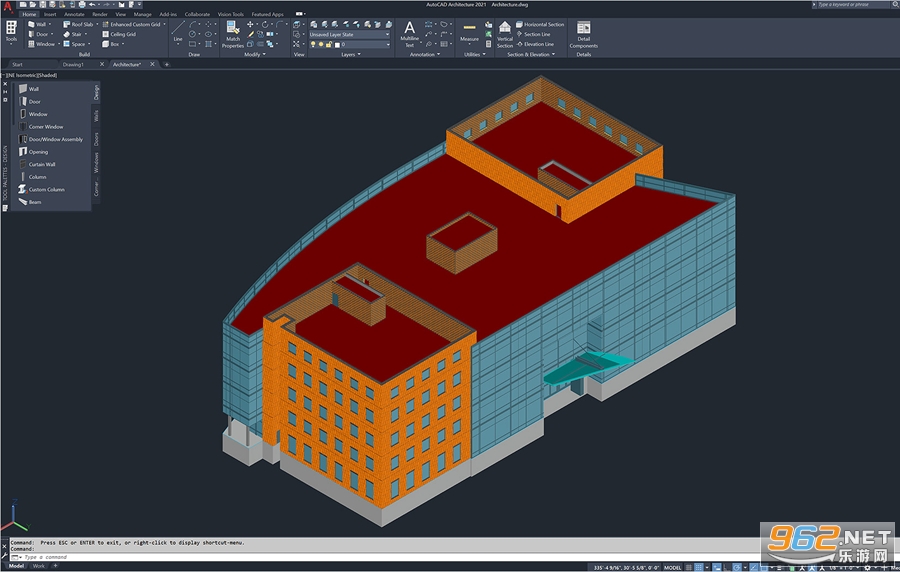Select Enhanced Custom Grid tool
Image resolution: width=900 pixels, height=572 pixels.
click(131, 24)
